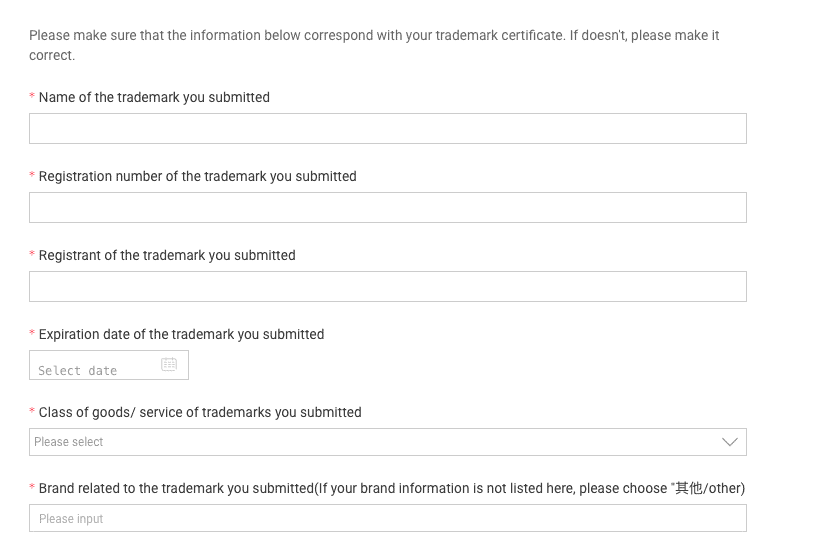
Task: Click the red asterisk beside expiration date label
Action: pyautogui.click(x=32, y=334)
